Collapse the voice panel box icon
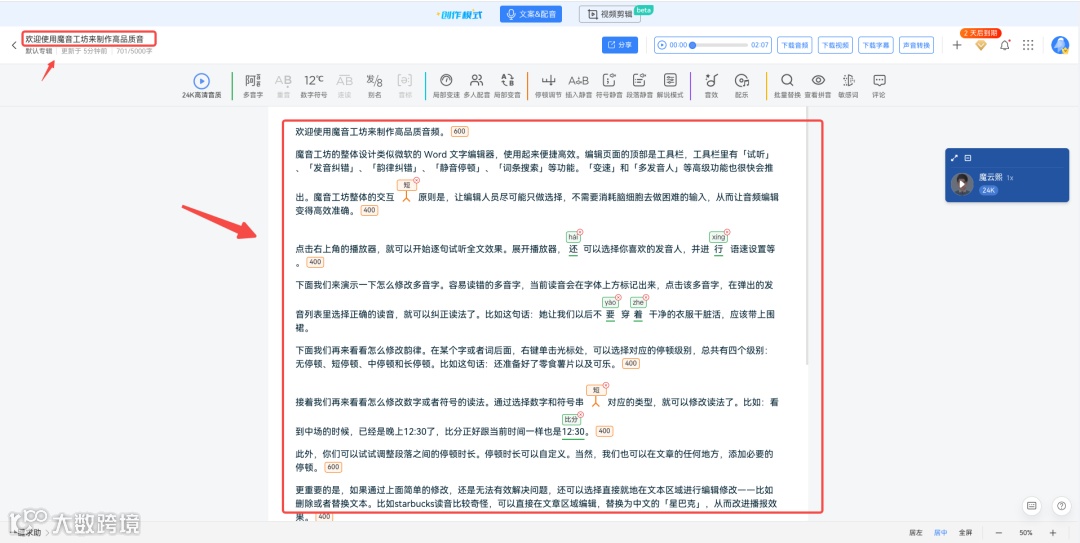Image resolution: width=1080 pixels, height=543 pixels. (968, 158)
